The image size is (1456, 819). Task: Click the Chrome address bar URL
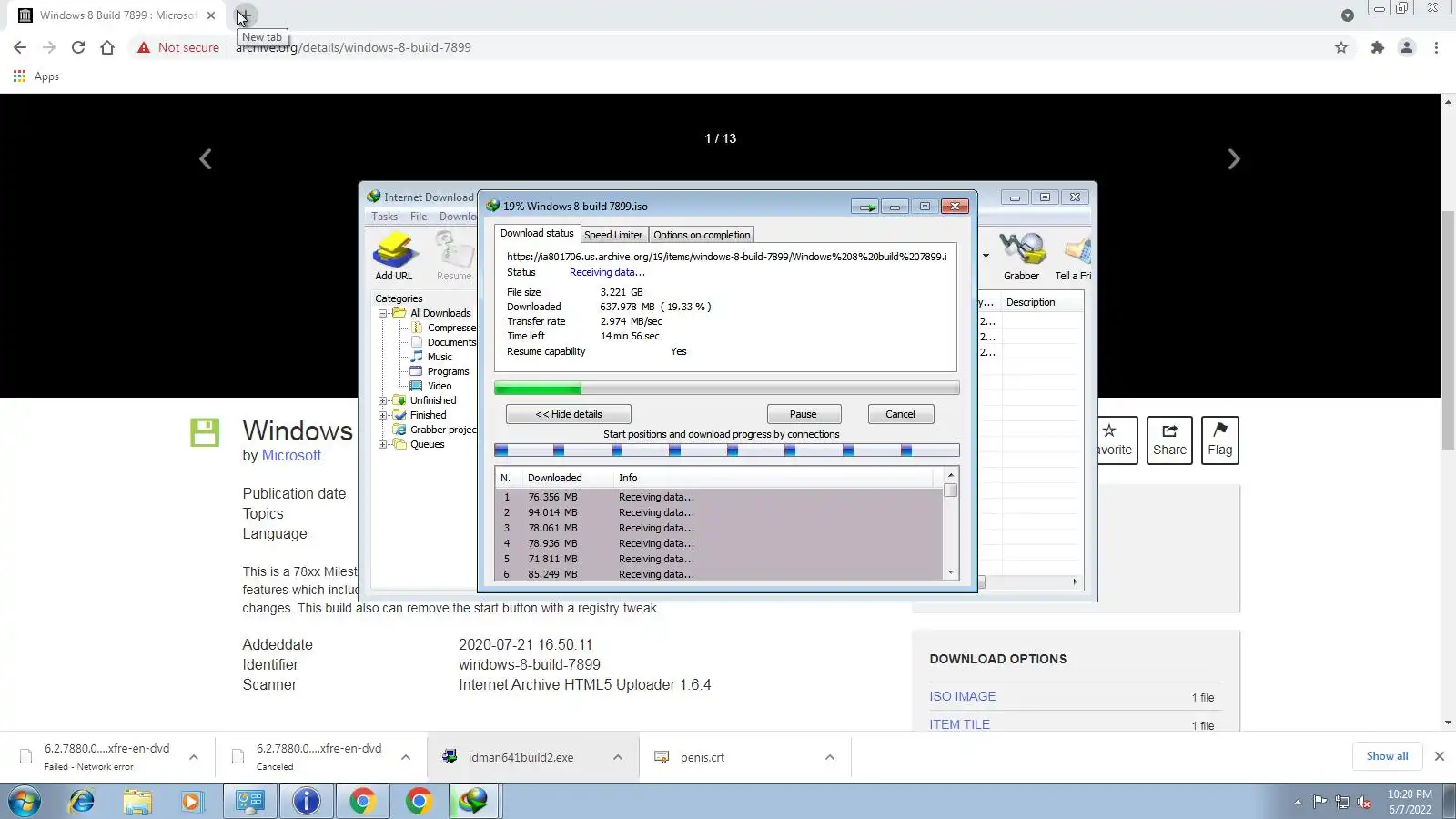pos(353,47)
